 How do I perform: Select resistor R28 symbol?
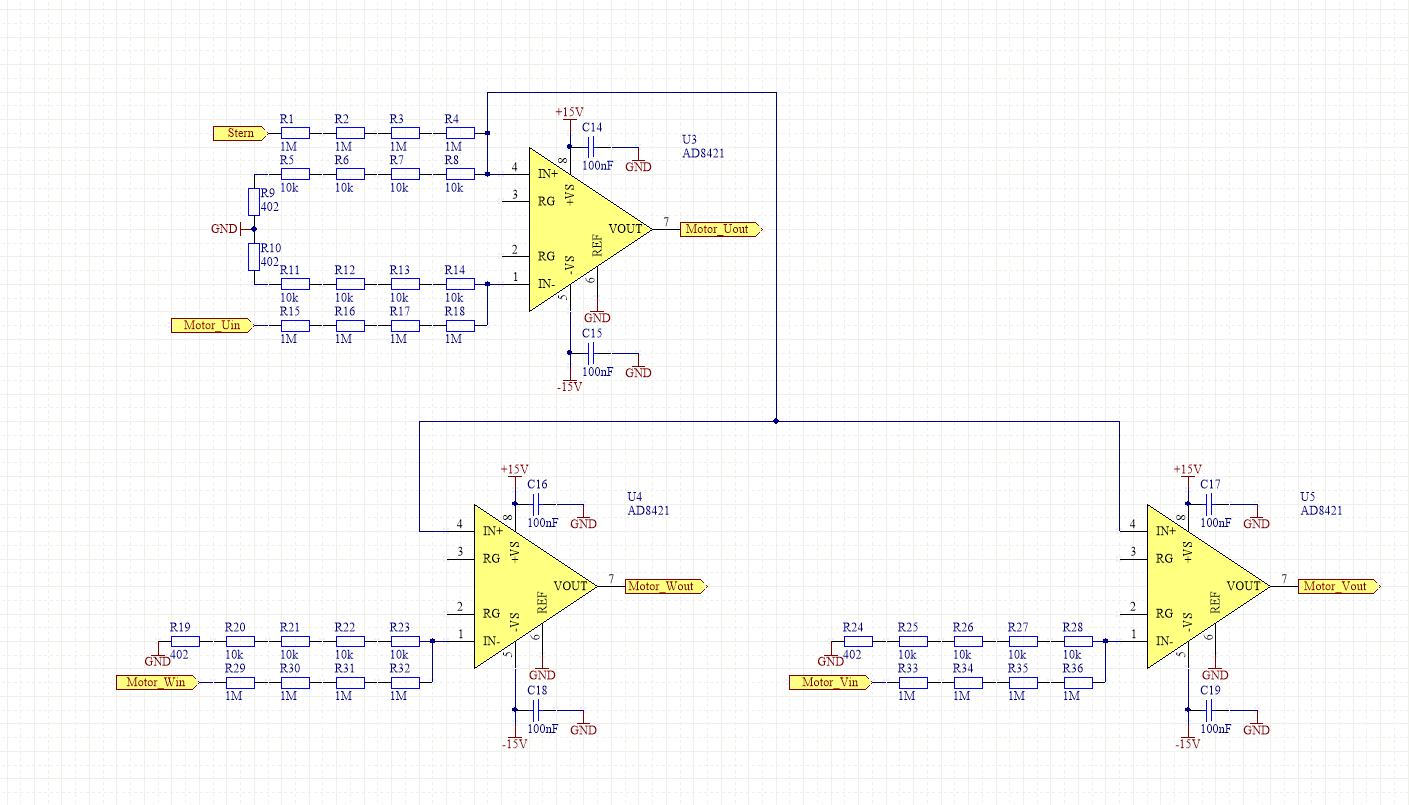tap(1078, 641)
